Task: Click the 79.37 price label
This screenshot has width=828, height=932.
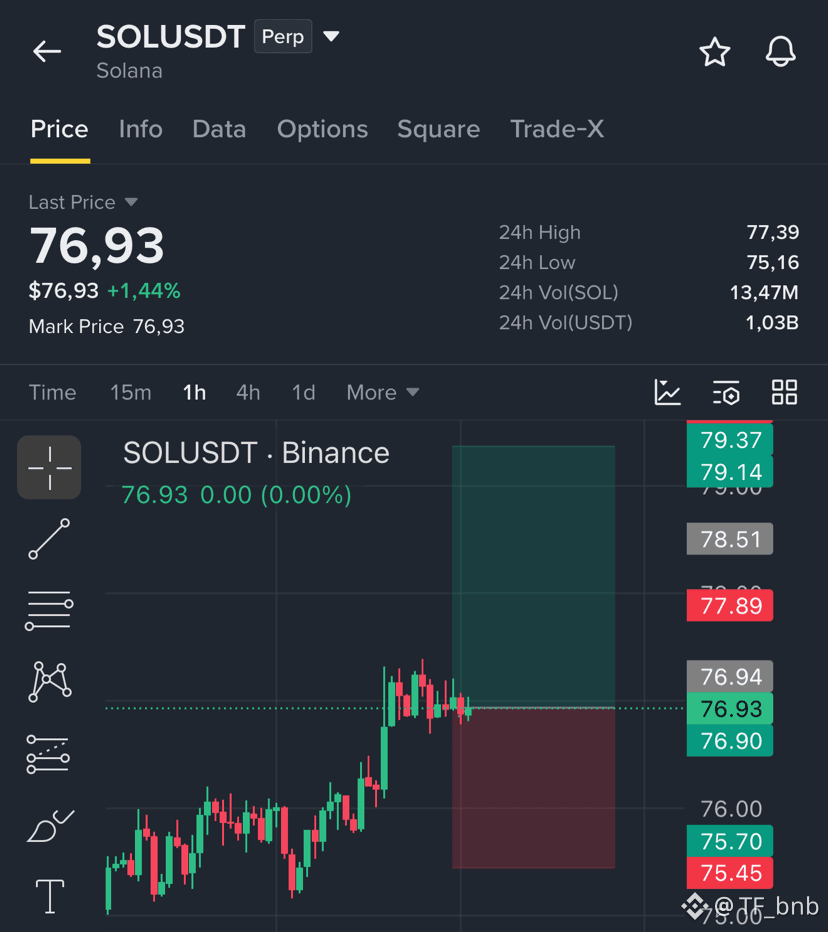Action: pyautogui.click(x=730, y=440)
